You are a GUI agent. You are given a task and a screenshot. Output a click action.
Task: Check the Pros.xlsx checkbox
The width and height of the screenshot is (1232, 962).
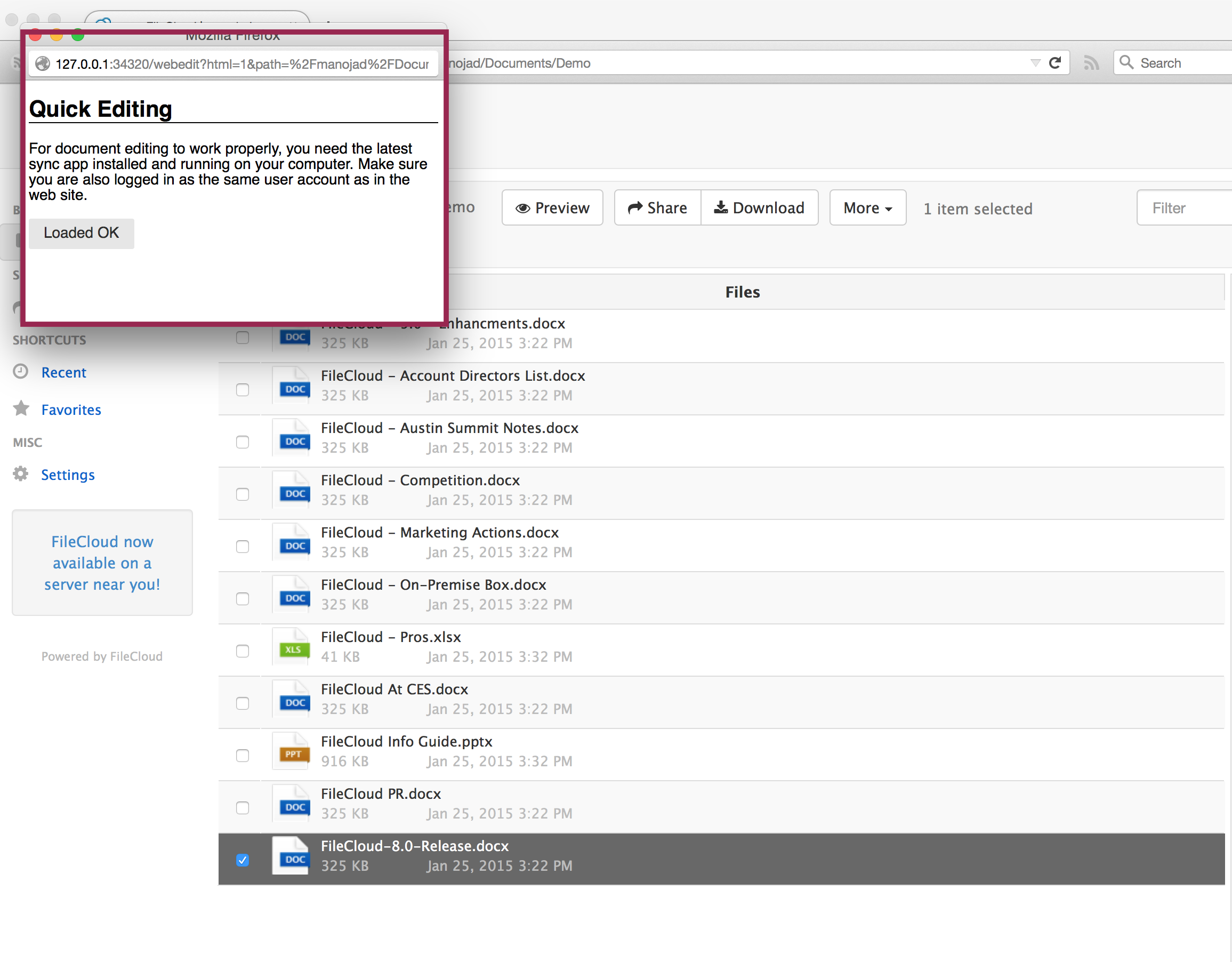[243, 651]
